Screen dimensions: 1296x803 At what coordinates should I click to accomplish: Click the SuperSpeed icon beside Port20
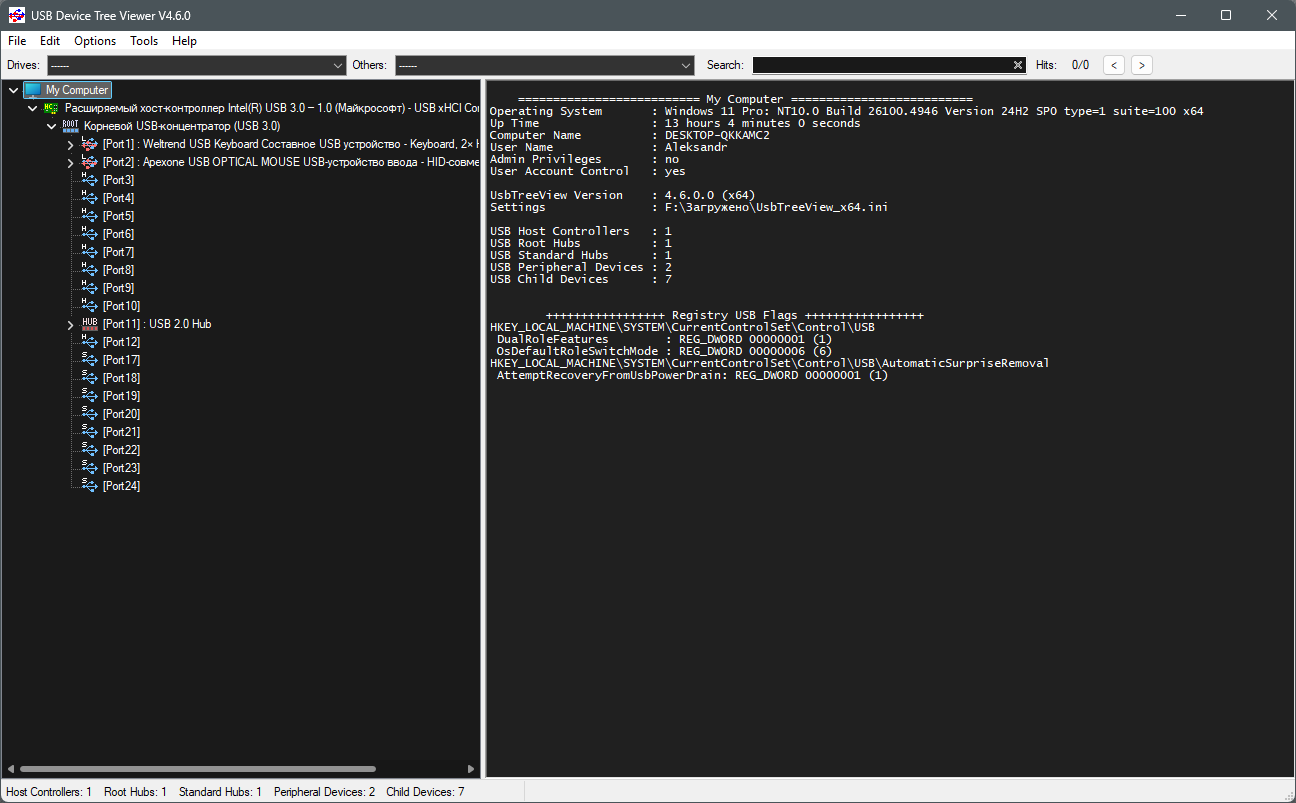90,414
